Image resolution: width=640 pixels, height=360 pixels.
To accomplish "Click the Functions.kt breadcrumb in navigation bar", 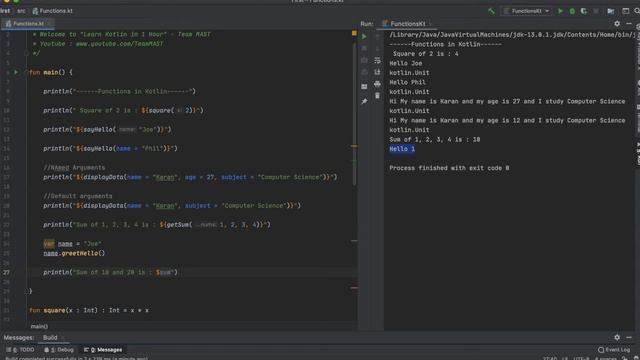I will (x=53, y=11).
